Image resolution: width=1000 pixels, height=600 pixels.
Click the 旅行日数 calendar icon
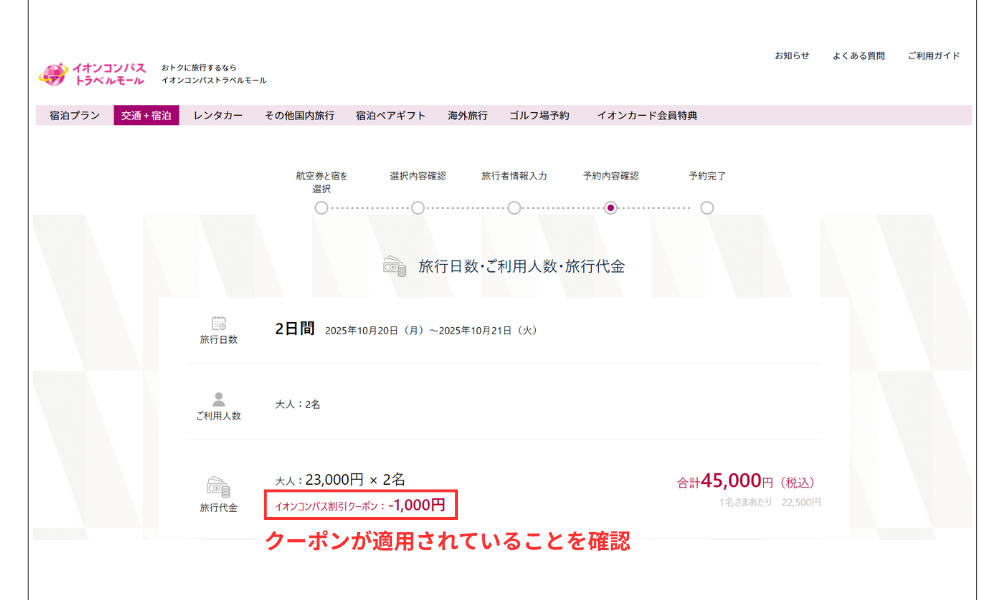[x=219, y=323]
